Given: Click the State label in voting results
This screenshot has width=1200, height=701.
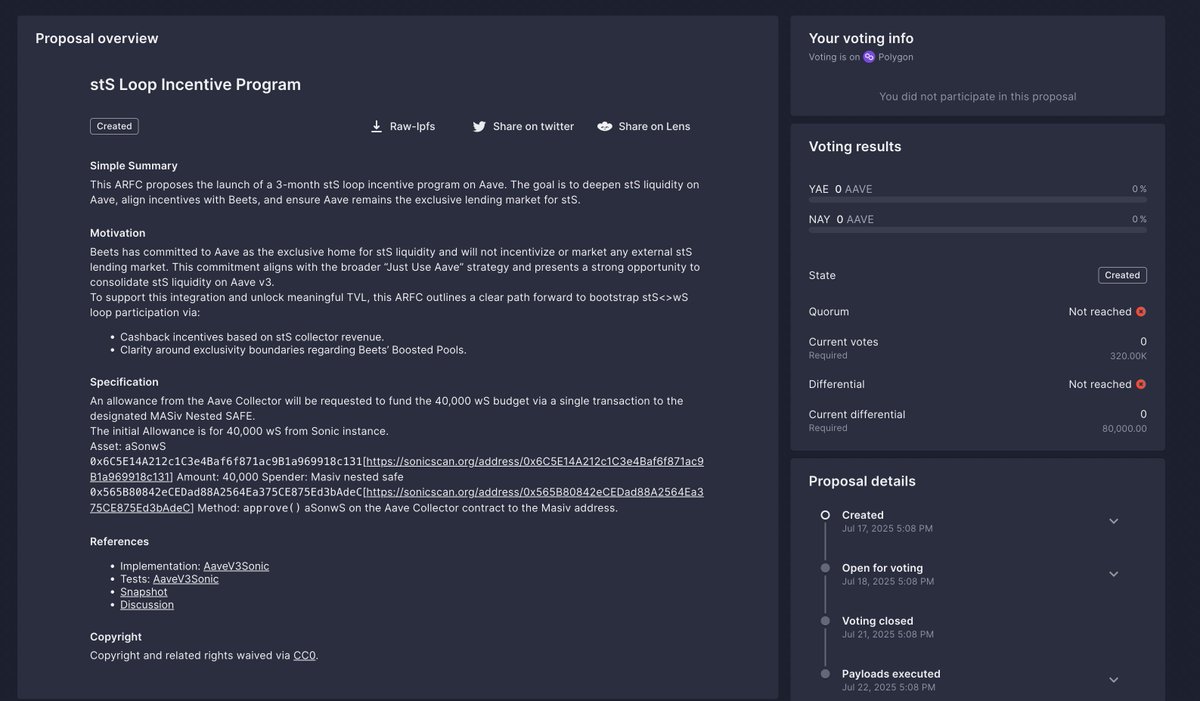Looking at the screenshot, I should [x=822, y=275].
